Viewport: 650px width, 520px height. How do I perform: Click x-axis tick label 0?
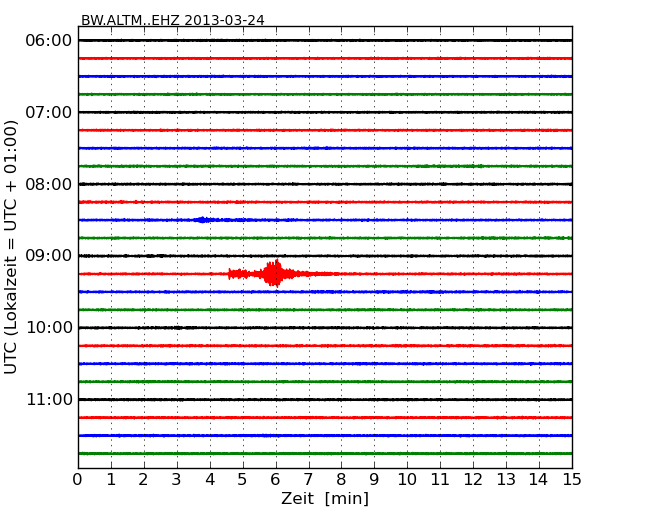pyautogui.click(x=78, y=480)
